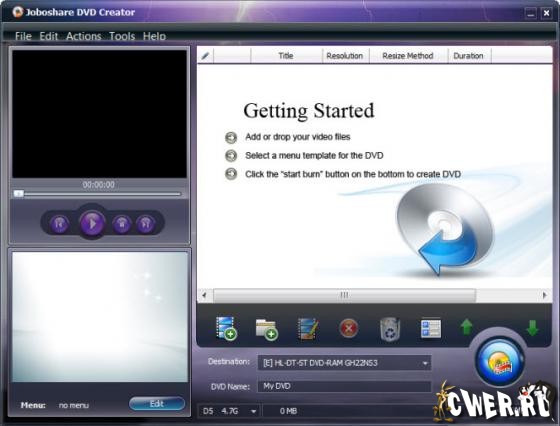Screen dimensions: 560x426
Task: Click the DVD Name input field
Action: tap(344, 386)
